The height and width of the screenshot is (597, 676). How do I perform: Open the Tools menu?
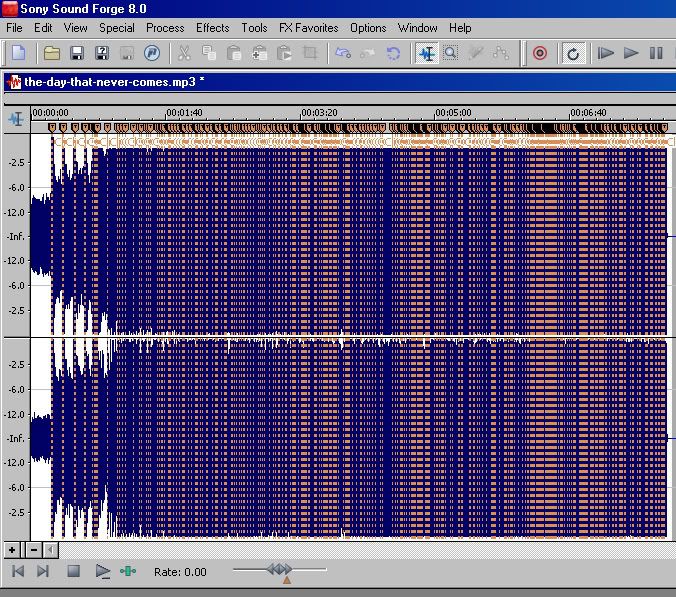254,28
